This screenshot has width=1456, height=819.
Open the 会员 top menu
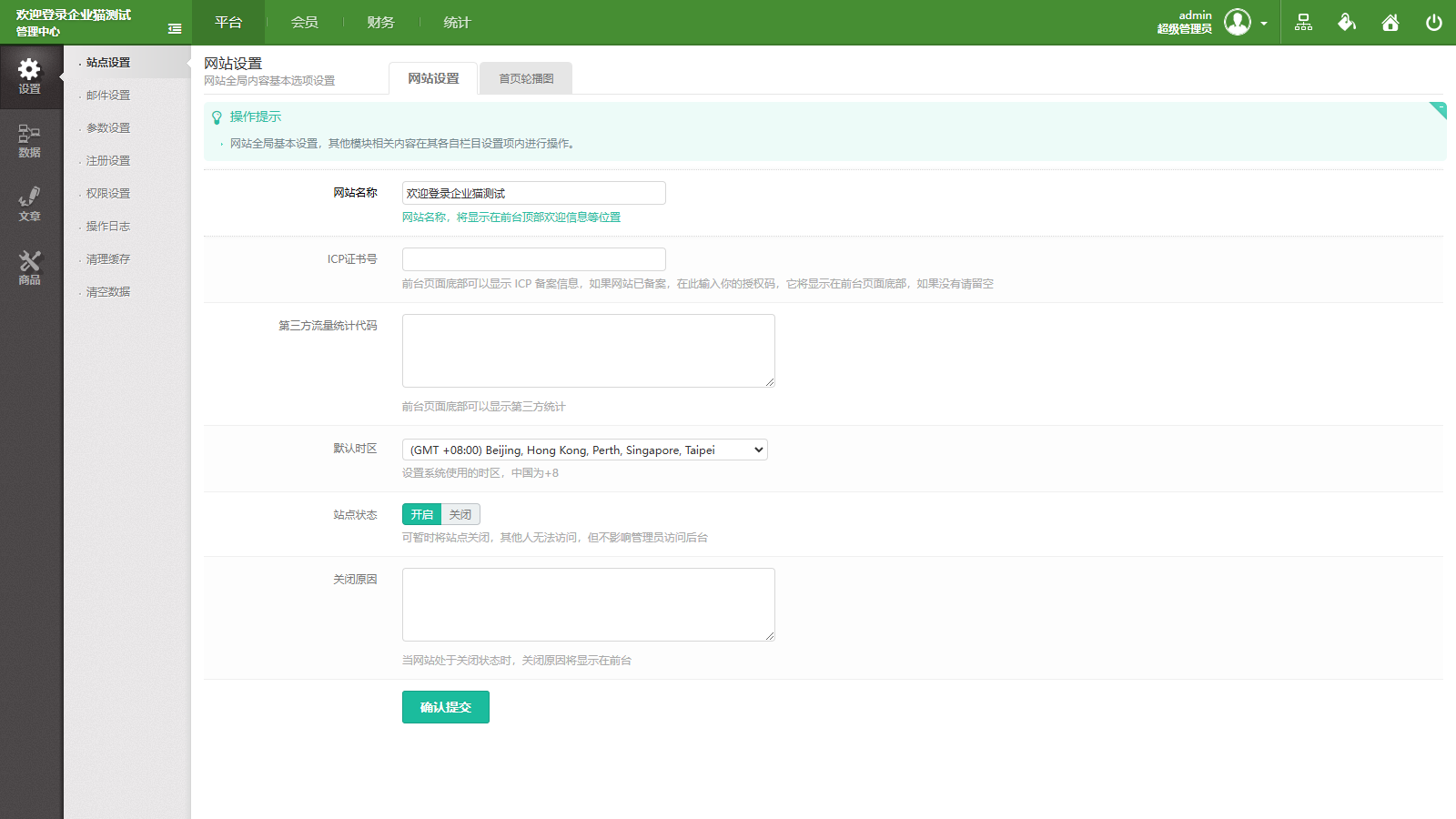pos(305,23)
